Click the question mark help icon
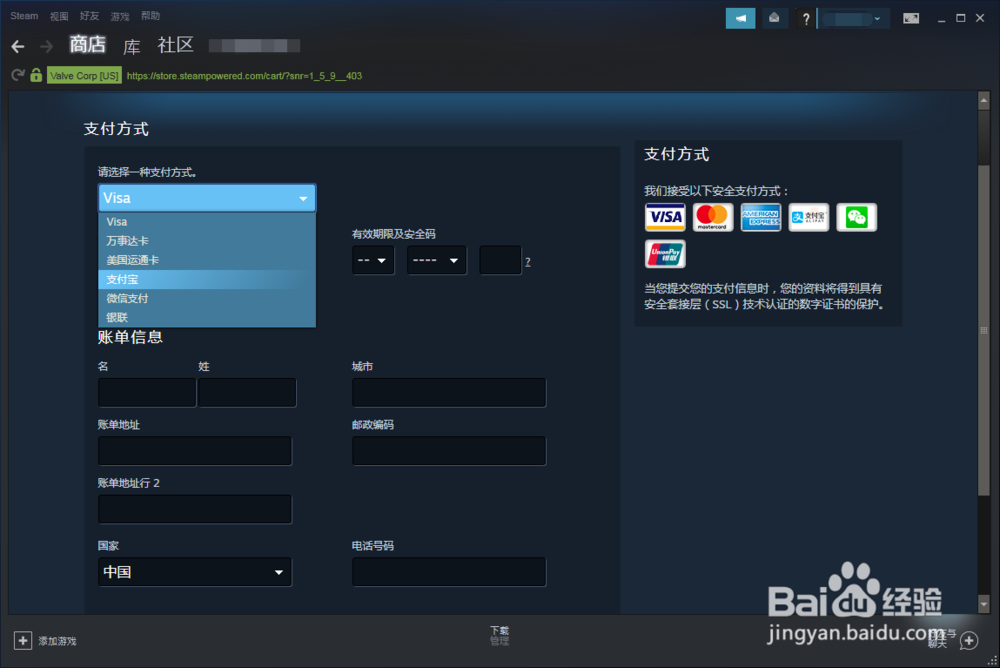This screenshot has width=1000, height=668. 806,19
